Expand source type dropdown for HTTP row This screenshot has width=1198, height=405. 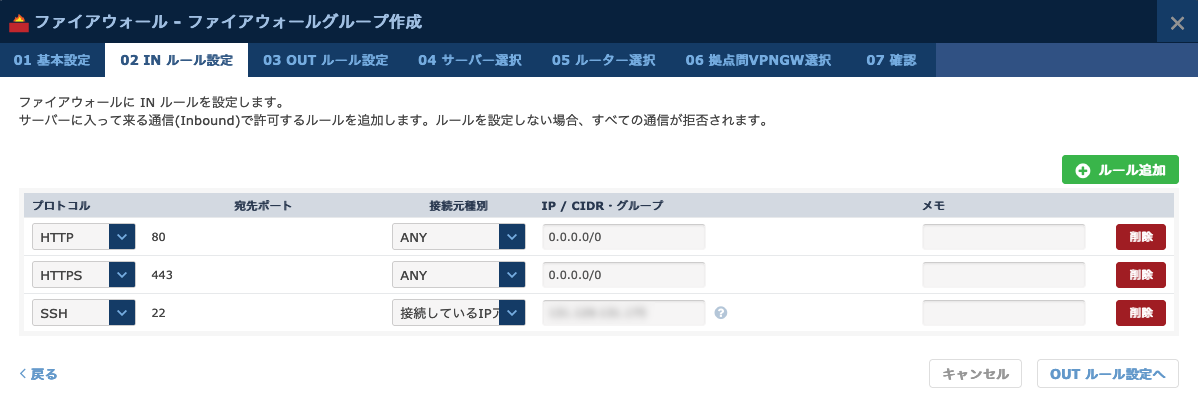pos(458,237)
